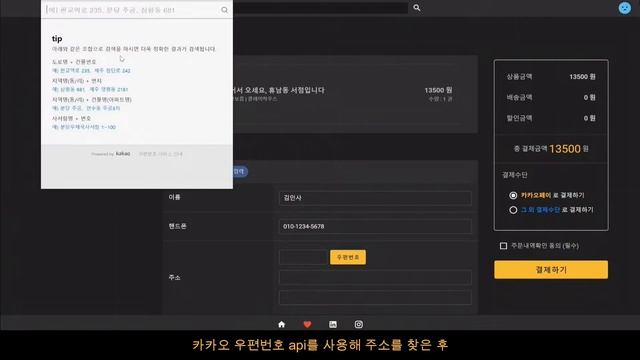Click the yellow 결제하기 button

[551, 270]
